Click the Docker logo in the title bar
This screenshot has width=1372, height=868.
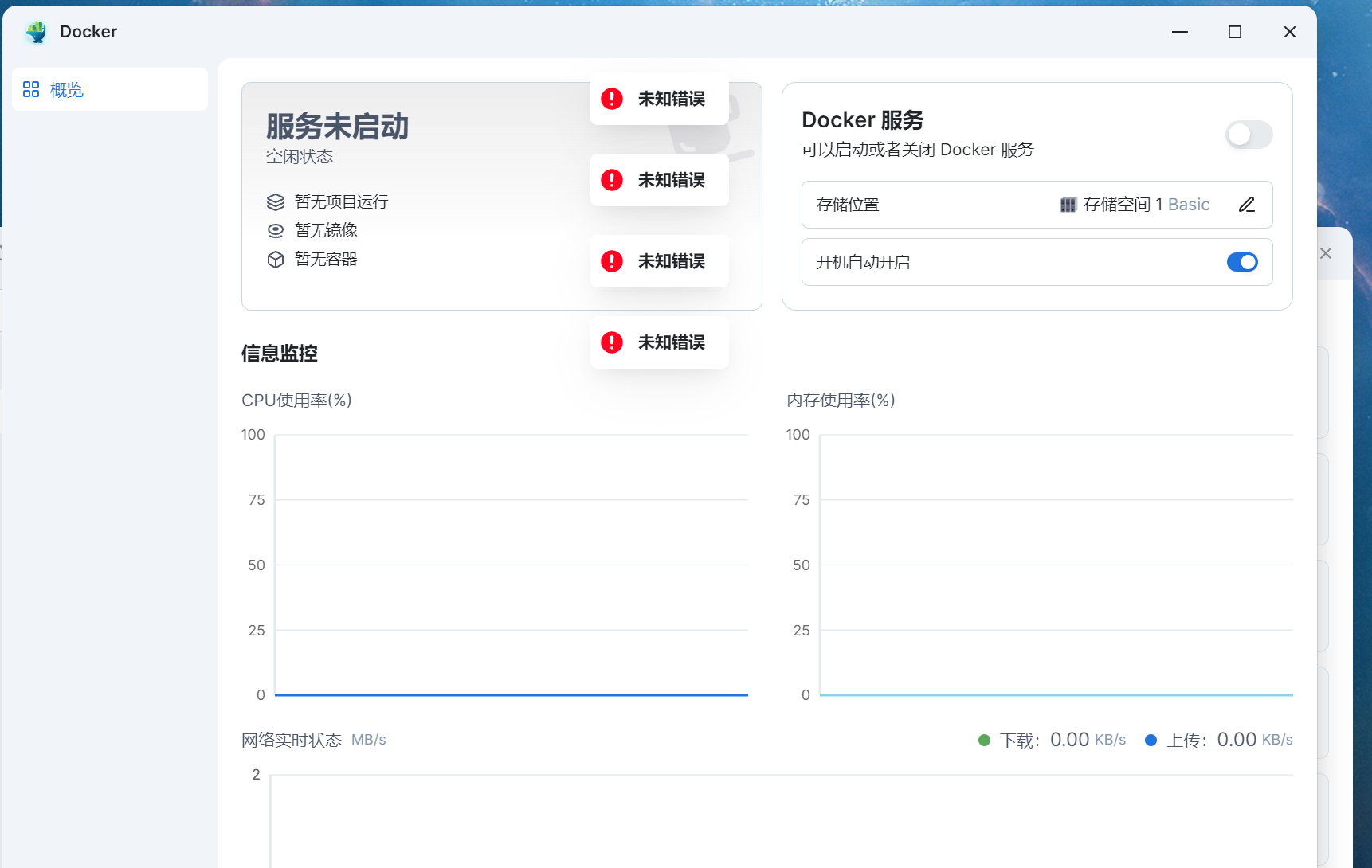pyautogui.click(x=35, y=32)
